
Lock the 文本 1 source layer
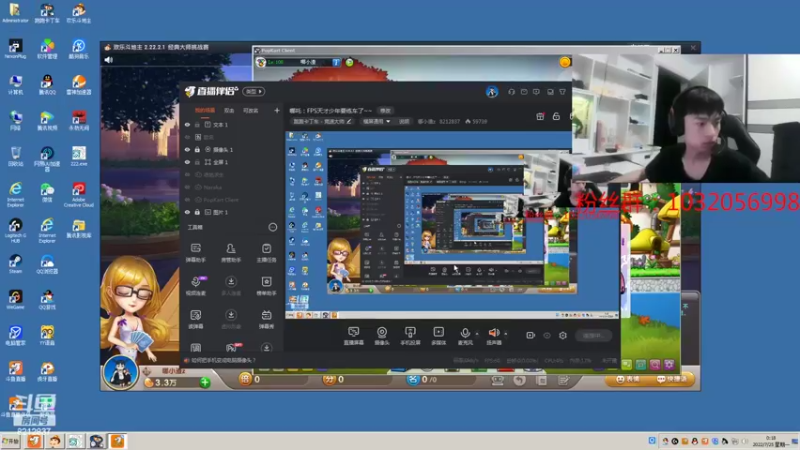pos(197,124)
